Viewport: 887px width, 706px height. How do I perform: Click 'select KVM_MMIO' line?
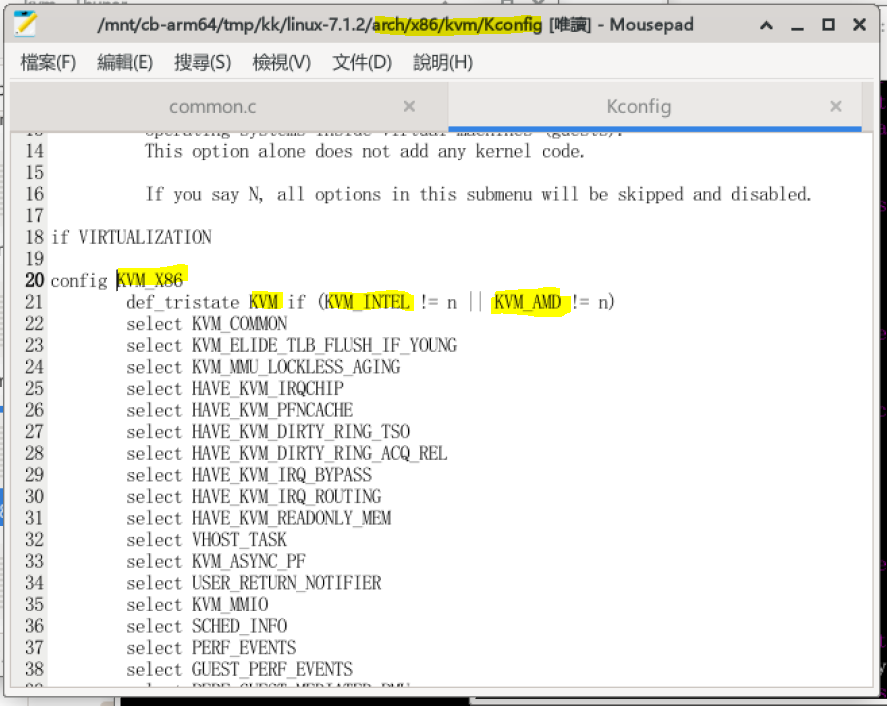click(x=197, y=604)
